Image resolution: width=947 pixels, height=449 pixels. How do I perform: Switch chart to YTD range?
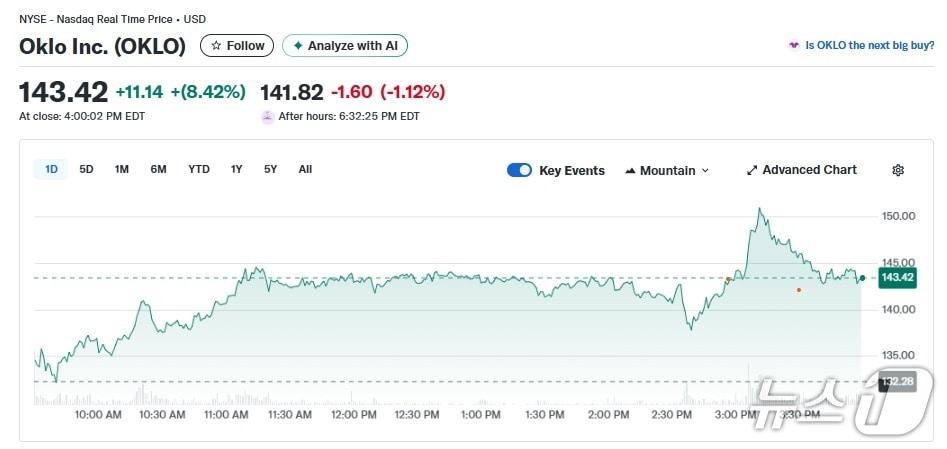point(199,170)
